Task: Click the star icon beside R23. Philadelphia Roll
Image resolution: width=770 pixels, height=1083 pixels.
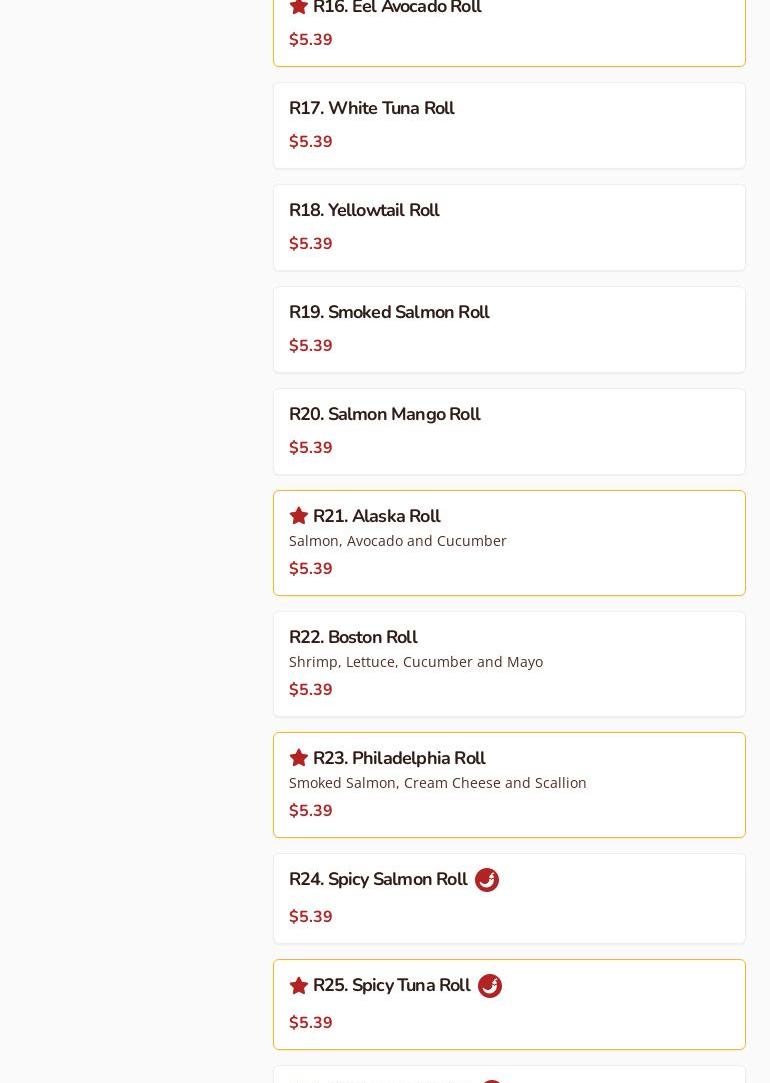Action: tap(298, 758)
